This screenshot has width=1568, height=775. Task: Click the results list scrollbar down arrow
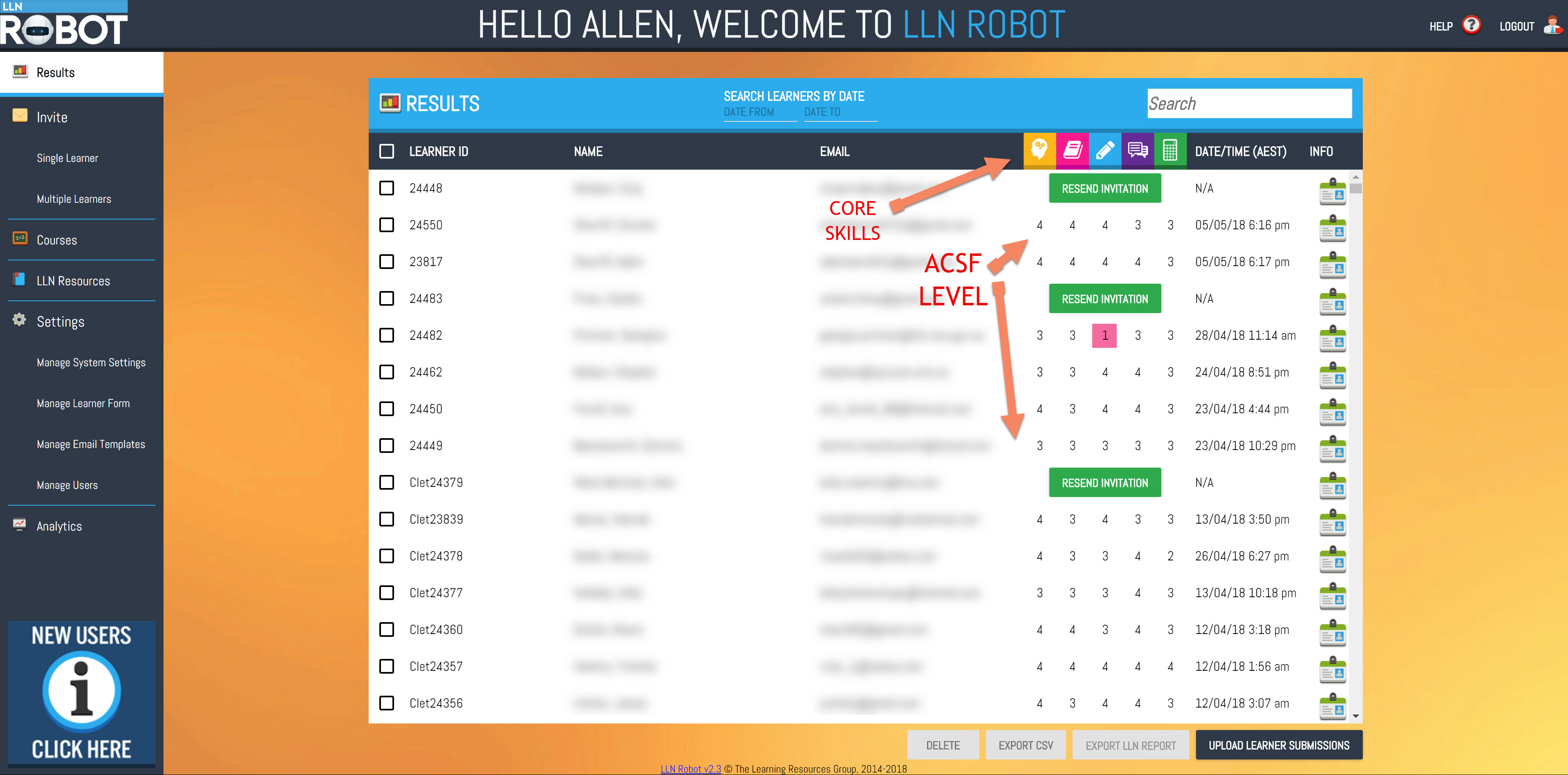coord(1355,717)
